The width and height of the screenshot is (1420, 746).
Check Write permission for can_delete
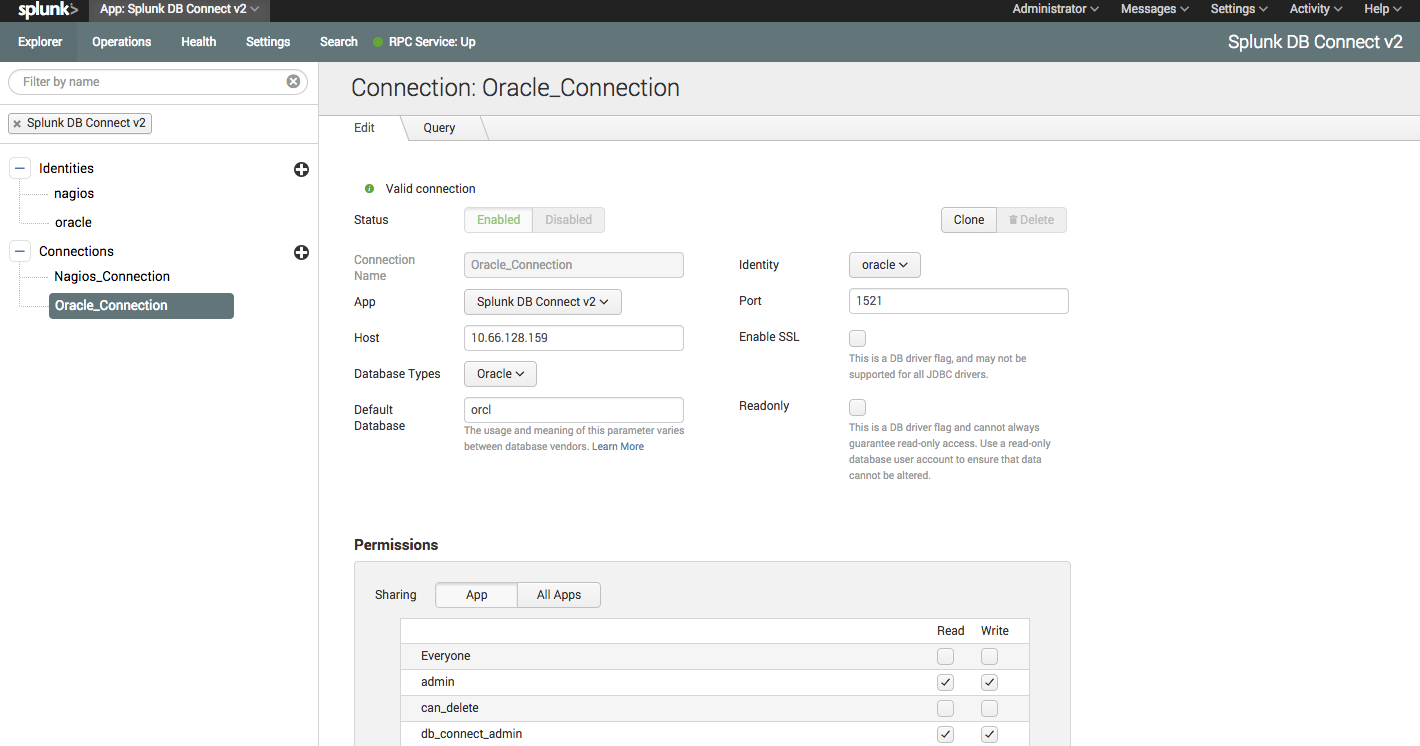coord(989,709)
